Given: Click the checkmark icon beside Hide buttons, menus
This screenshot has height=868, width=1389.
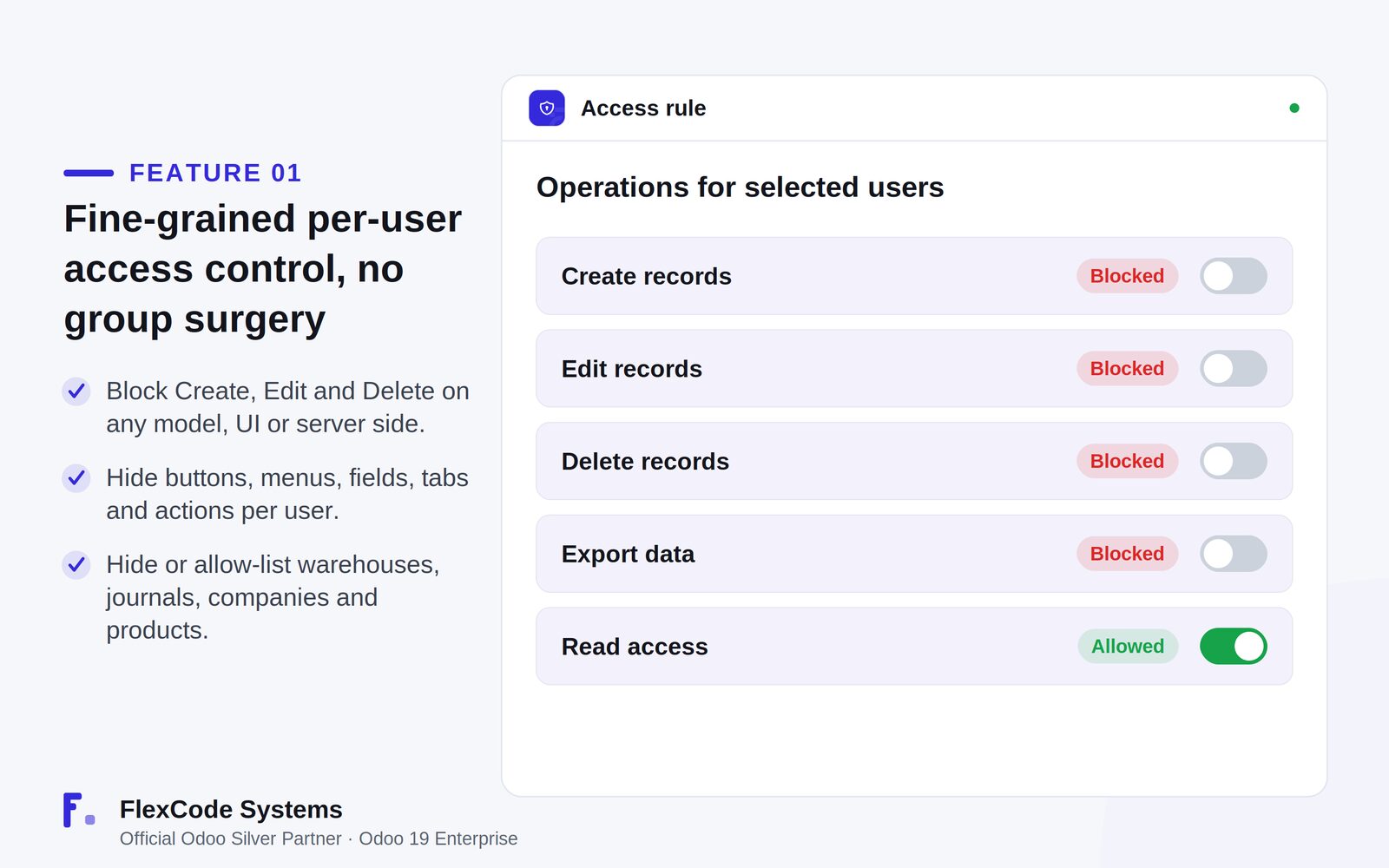Looking at the screenshot, I should [x=76, y=478].
